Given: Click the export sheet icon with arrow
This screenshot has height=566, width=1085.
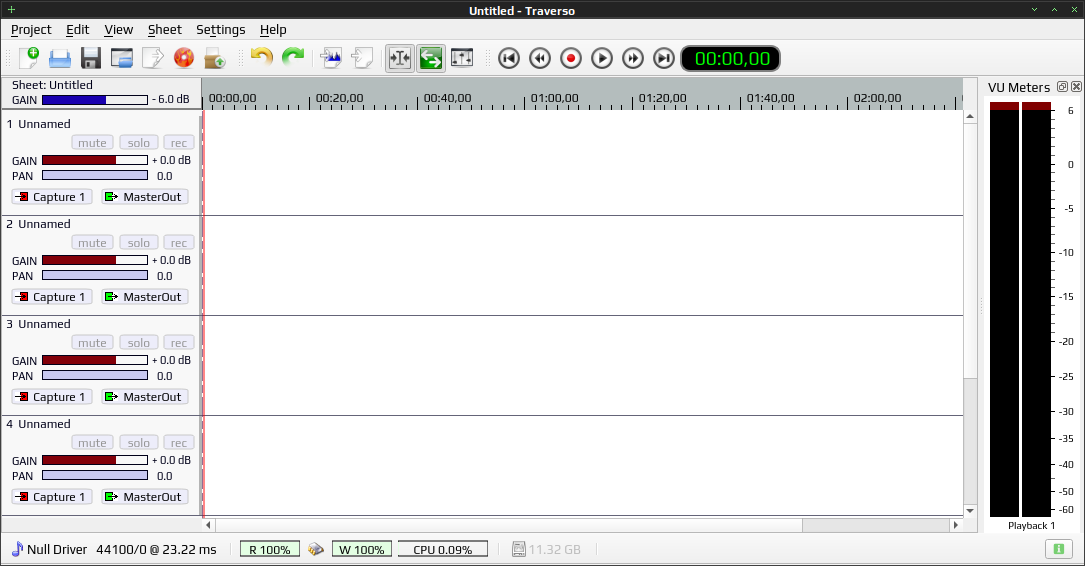Looking at the screenshot, I should click(x=153, y=58).
